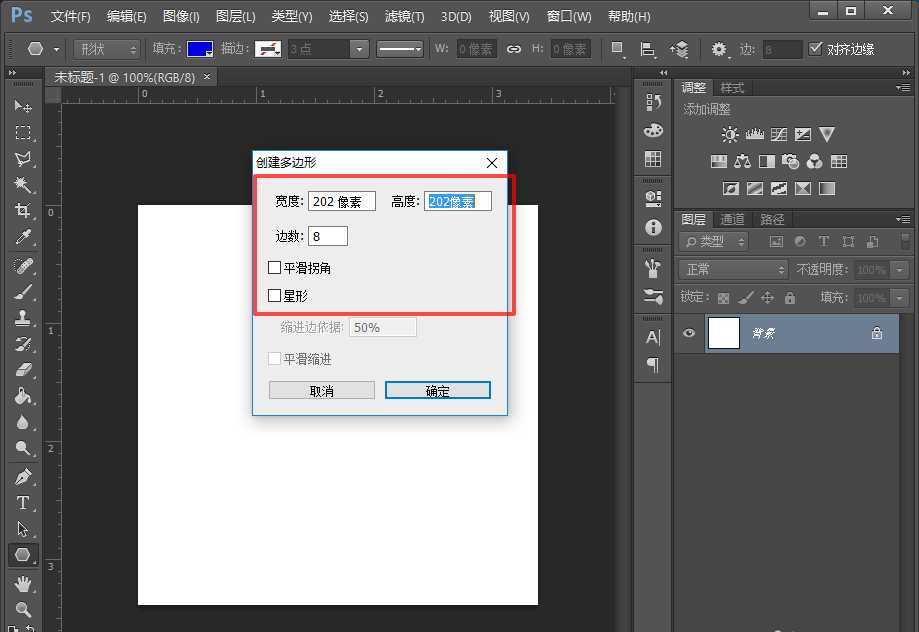The width and height of the screenshot is (919, 632).
Task: Select the Crop tool
Action: pos(22,211)
